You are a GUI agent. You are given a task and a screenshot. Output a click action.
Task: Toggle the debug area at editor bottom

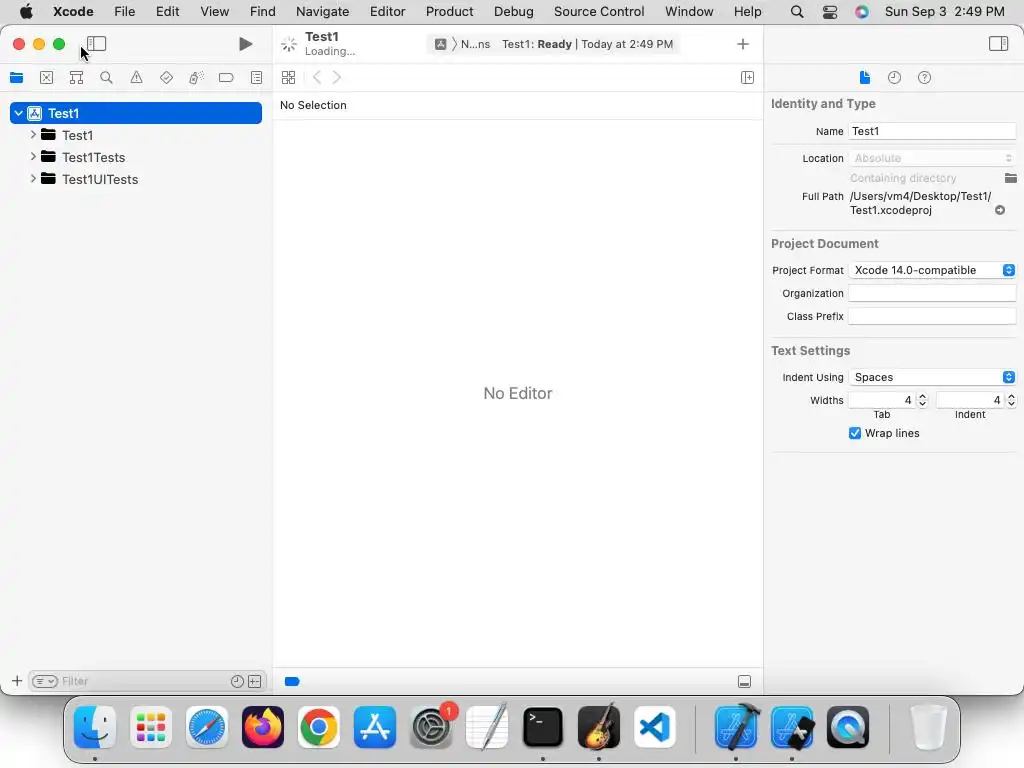(x=744, y=681)
